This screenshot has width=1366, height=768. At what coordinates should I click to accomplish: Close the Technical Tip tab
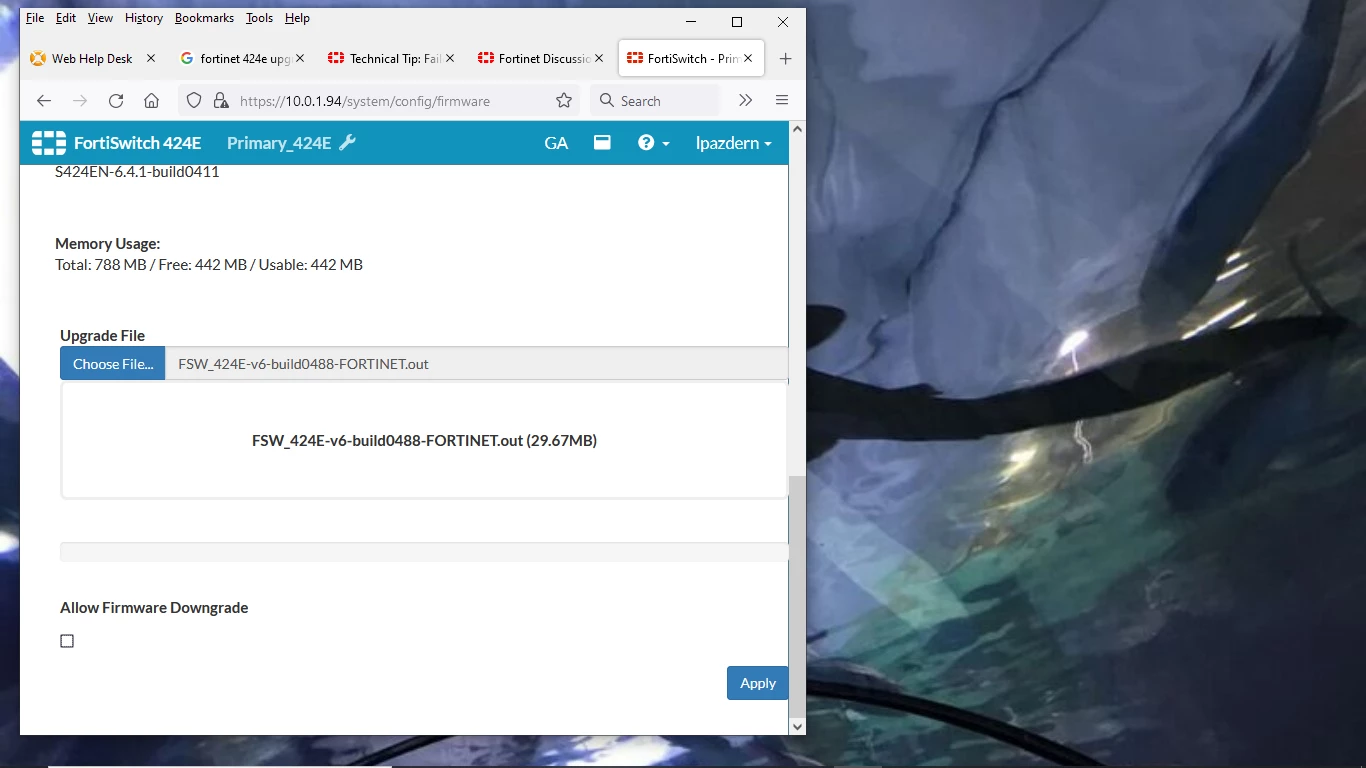(450, 59)
